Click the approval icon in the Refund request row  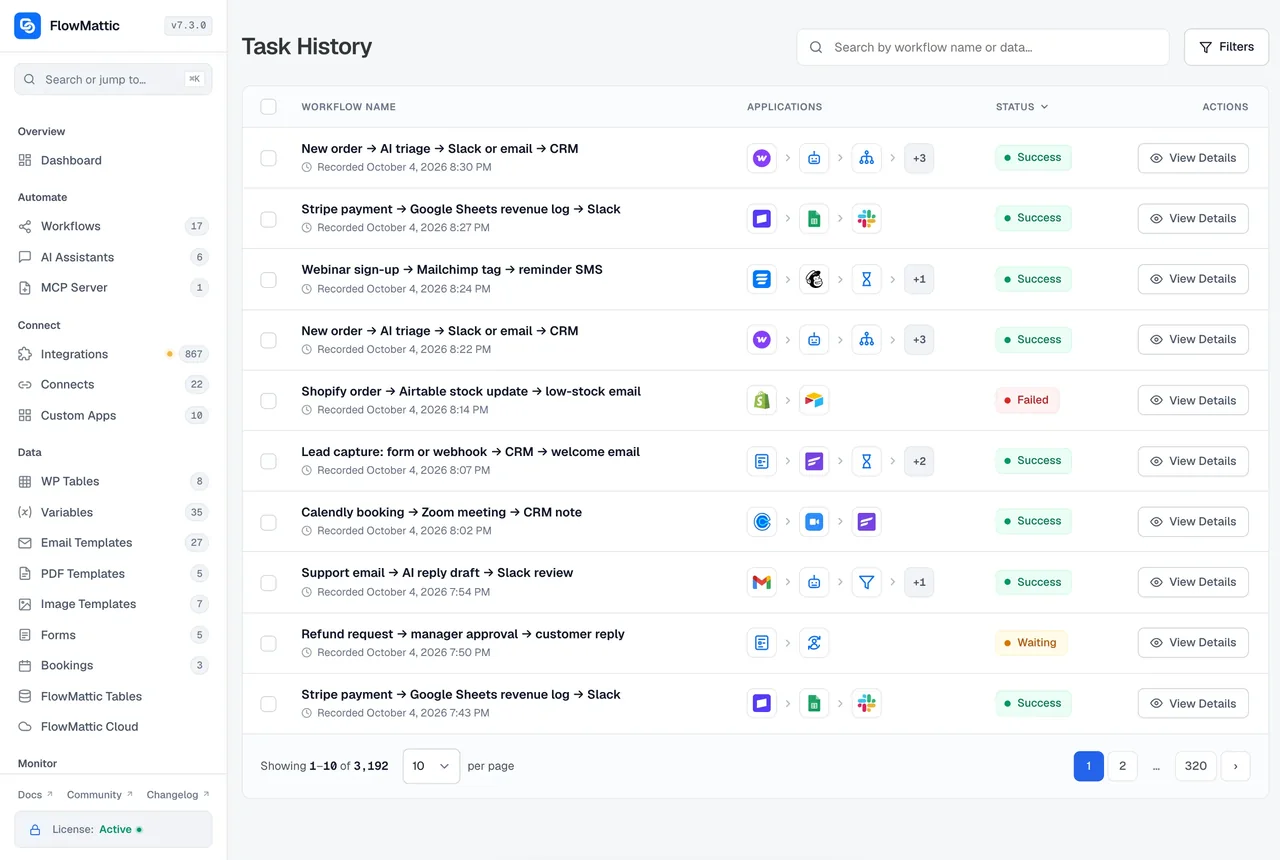814,643
